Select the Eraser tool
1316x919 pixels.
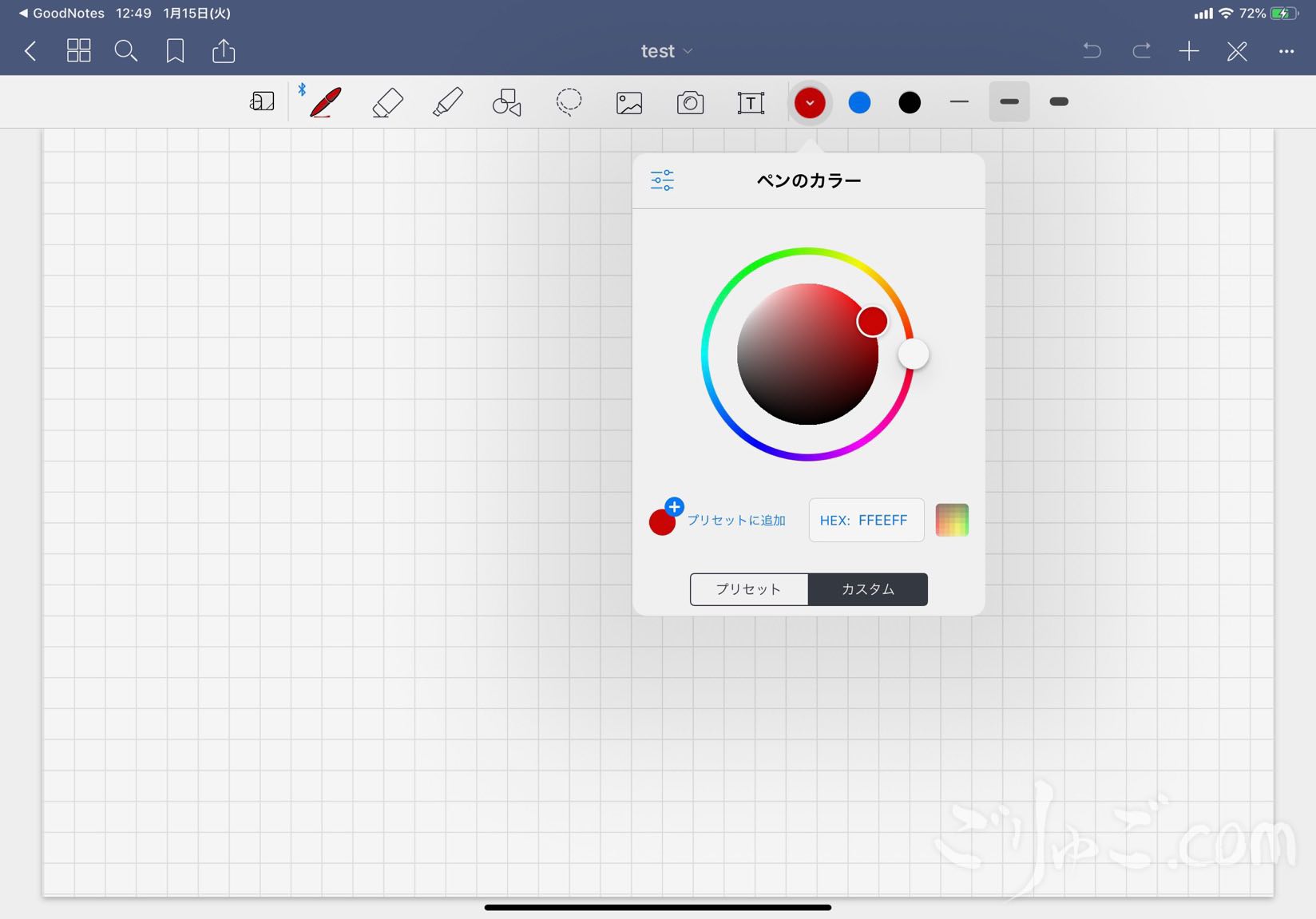[x=387, y=103]
